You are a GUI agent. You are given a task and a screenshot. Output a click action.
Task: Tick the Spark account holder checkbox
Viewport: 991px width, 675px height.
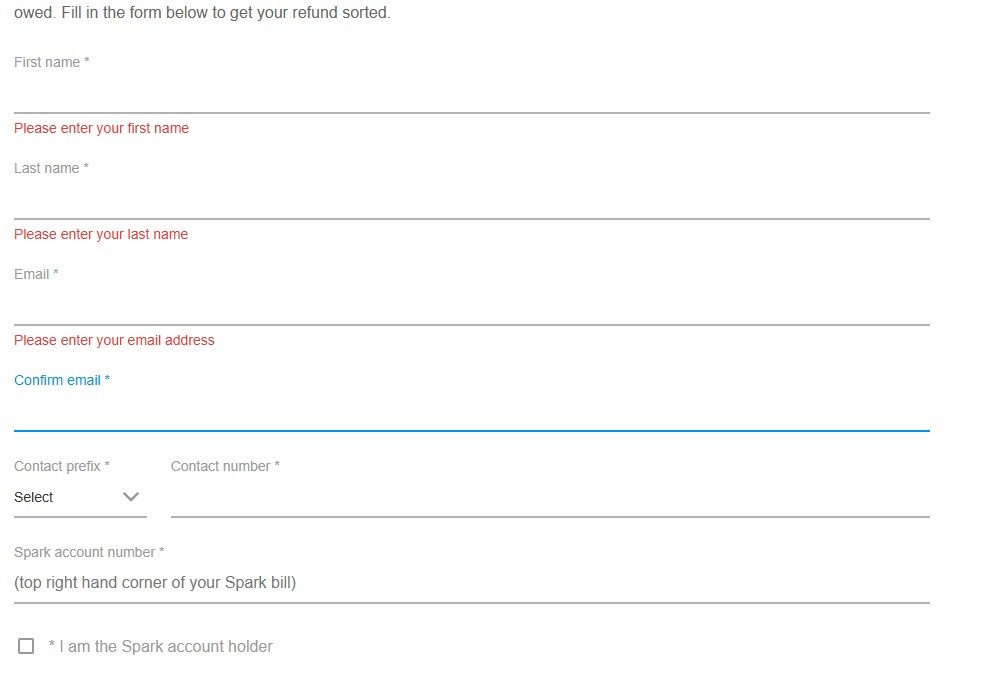click(x=26, y=647)
